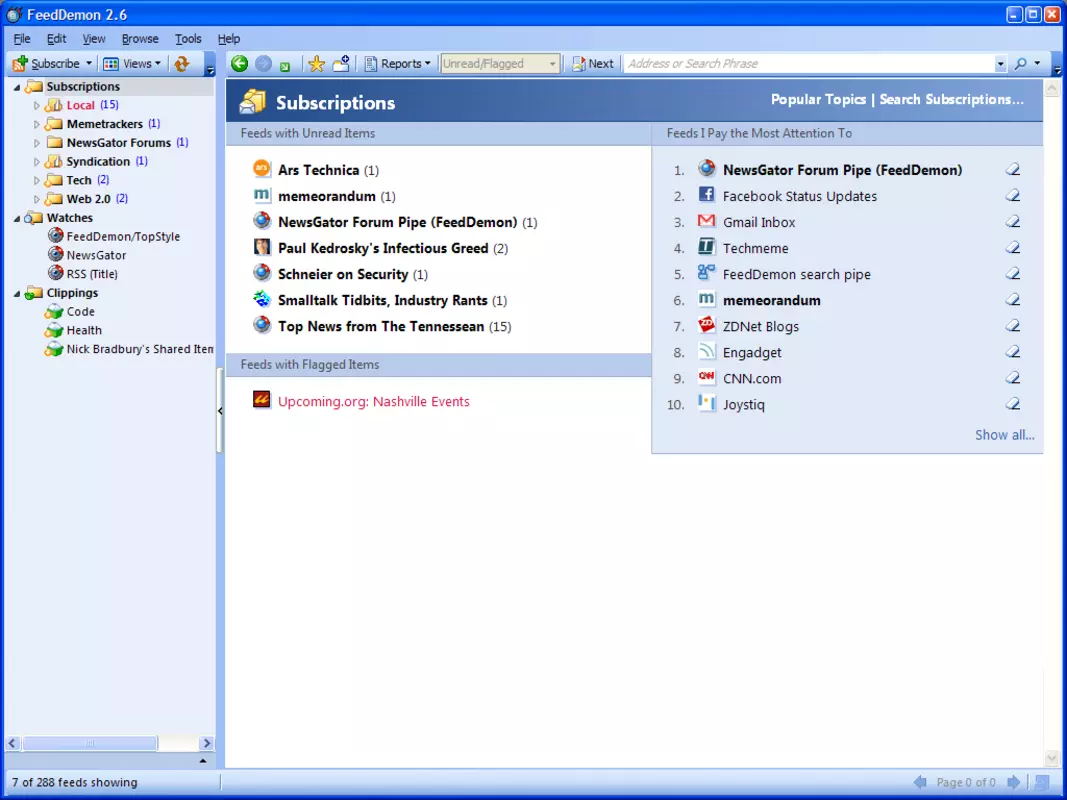Select Nick Bradbury's Shared Items clipping
Viewport: 1067px width, 800px height.
[139, 349]
